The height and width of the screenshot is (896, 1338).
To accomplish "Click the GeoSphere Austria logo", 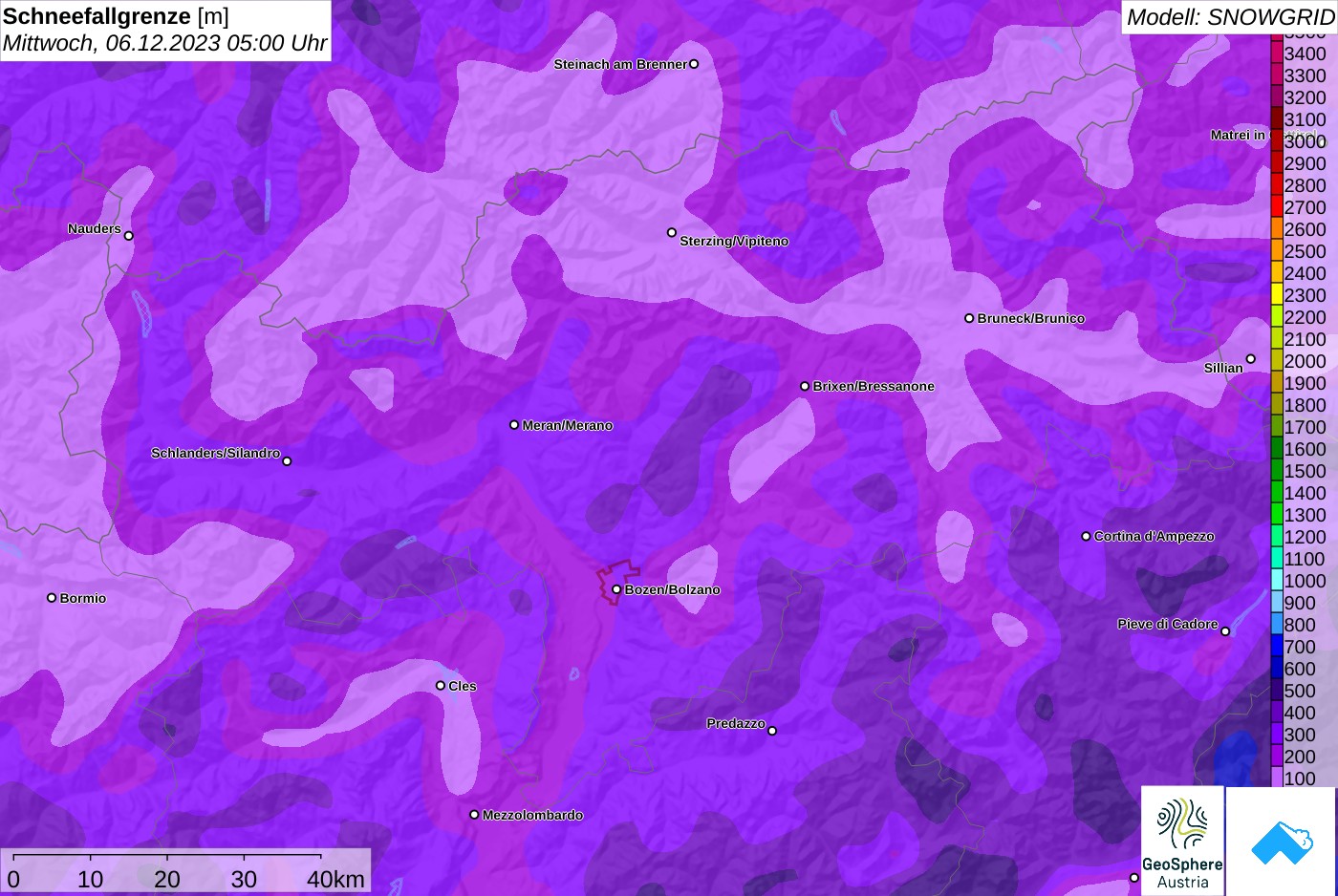I will point(1182,841).
